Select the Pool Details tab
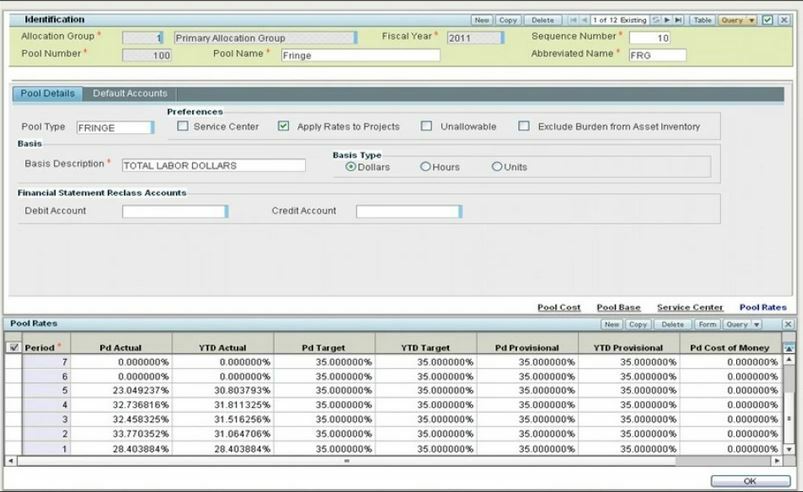The width and height of the screenshot is (803, 492). [47, 94]
